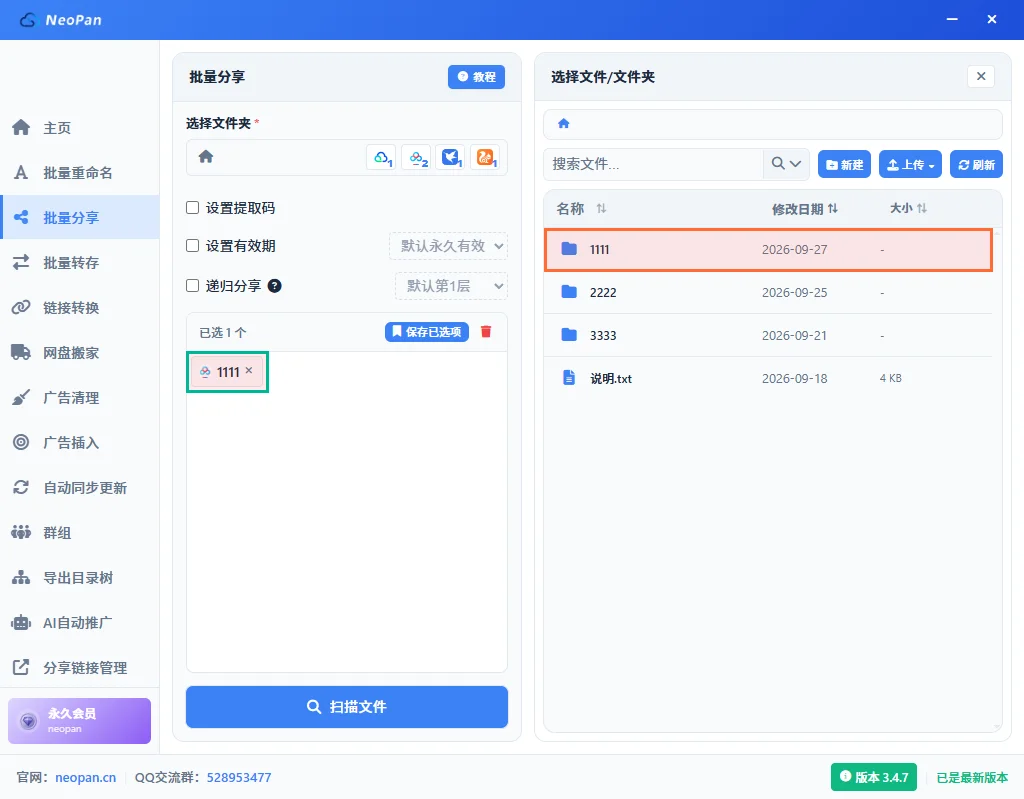Select 批量分享 in the sidebar
The image size is (1024, 799).
(80, 218)
